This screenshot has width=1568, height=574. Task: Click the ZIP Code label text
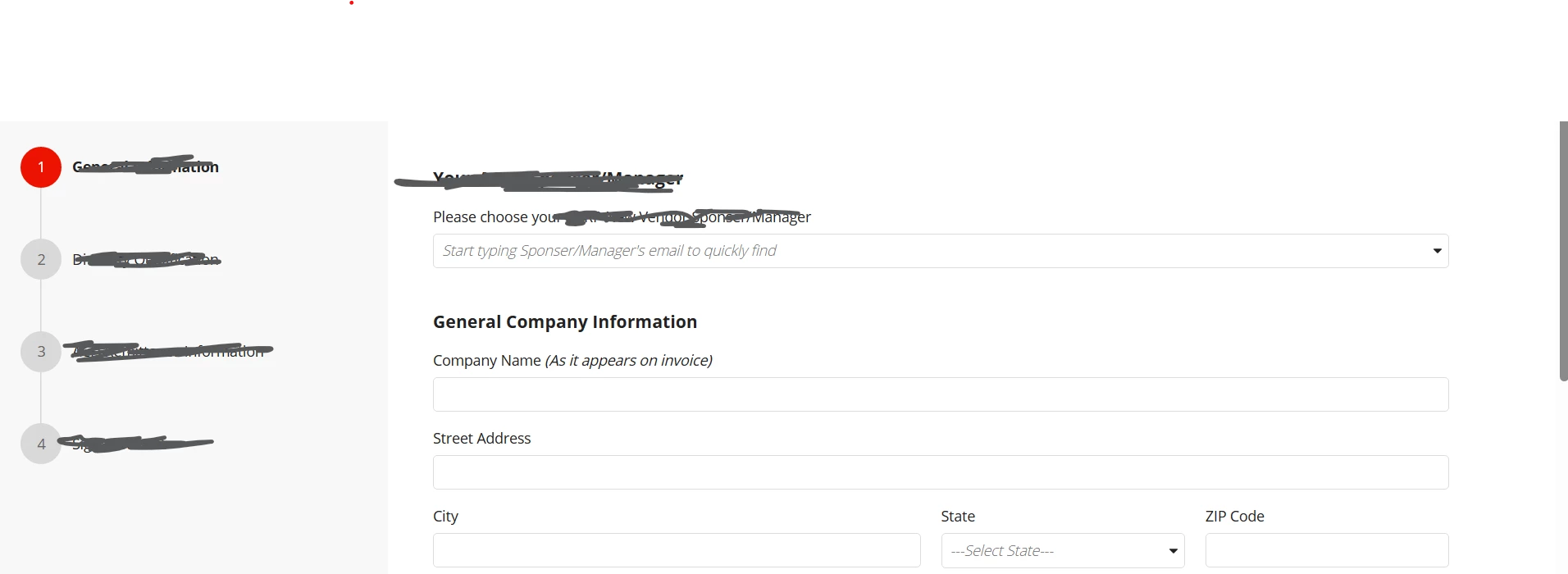tap(1234, 517)
